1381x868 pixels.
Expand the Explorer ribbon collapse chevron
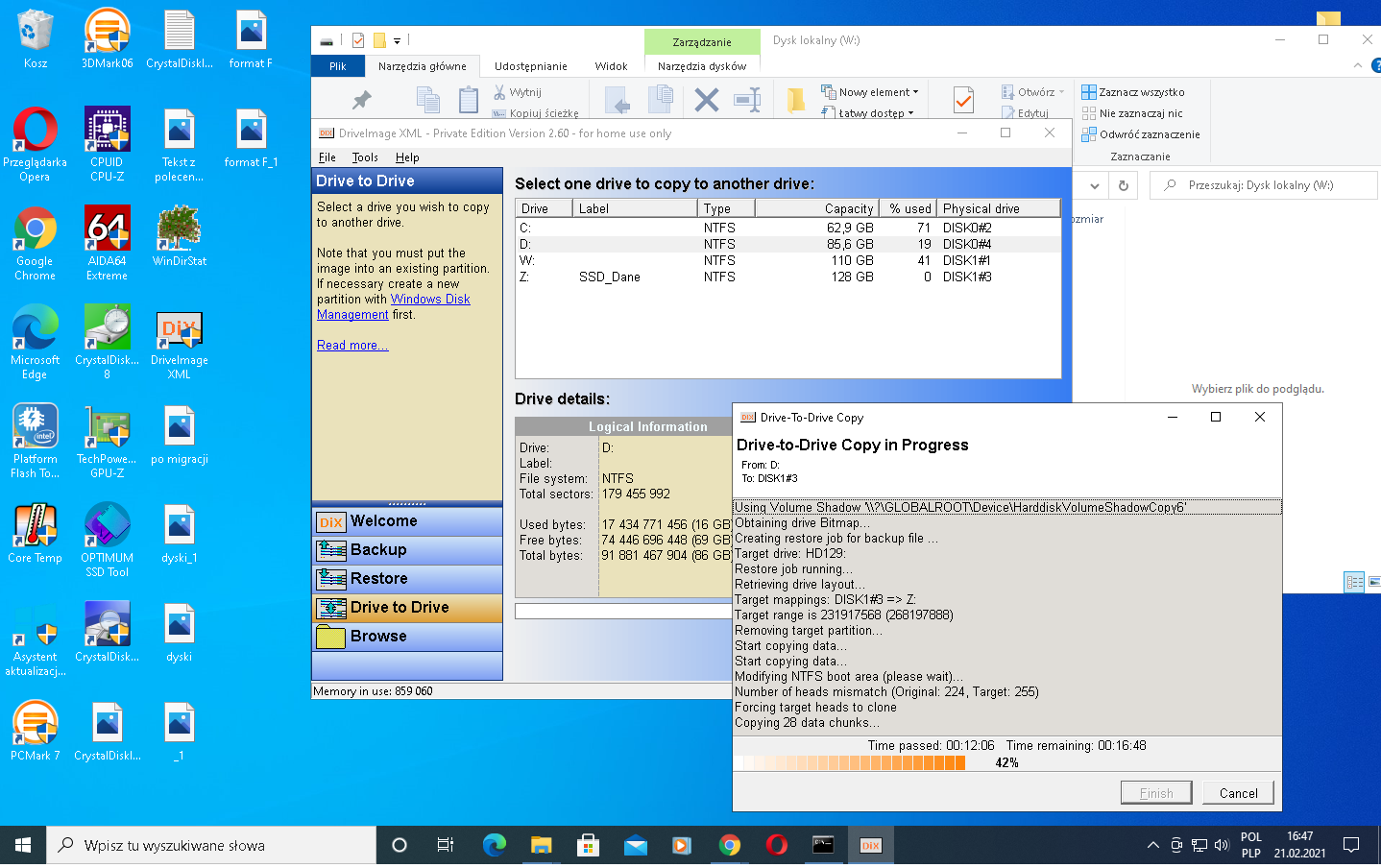1357,65
